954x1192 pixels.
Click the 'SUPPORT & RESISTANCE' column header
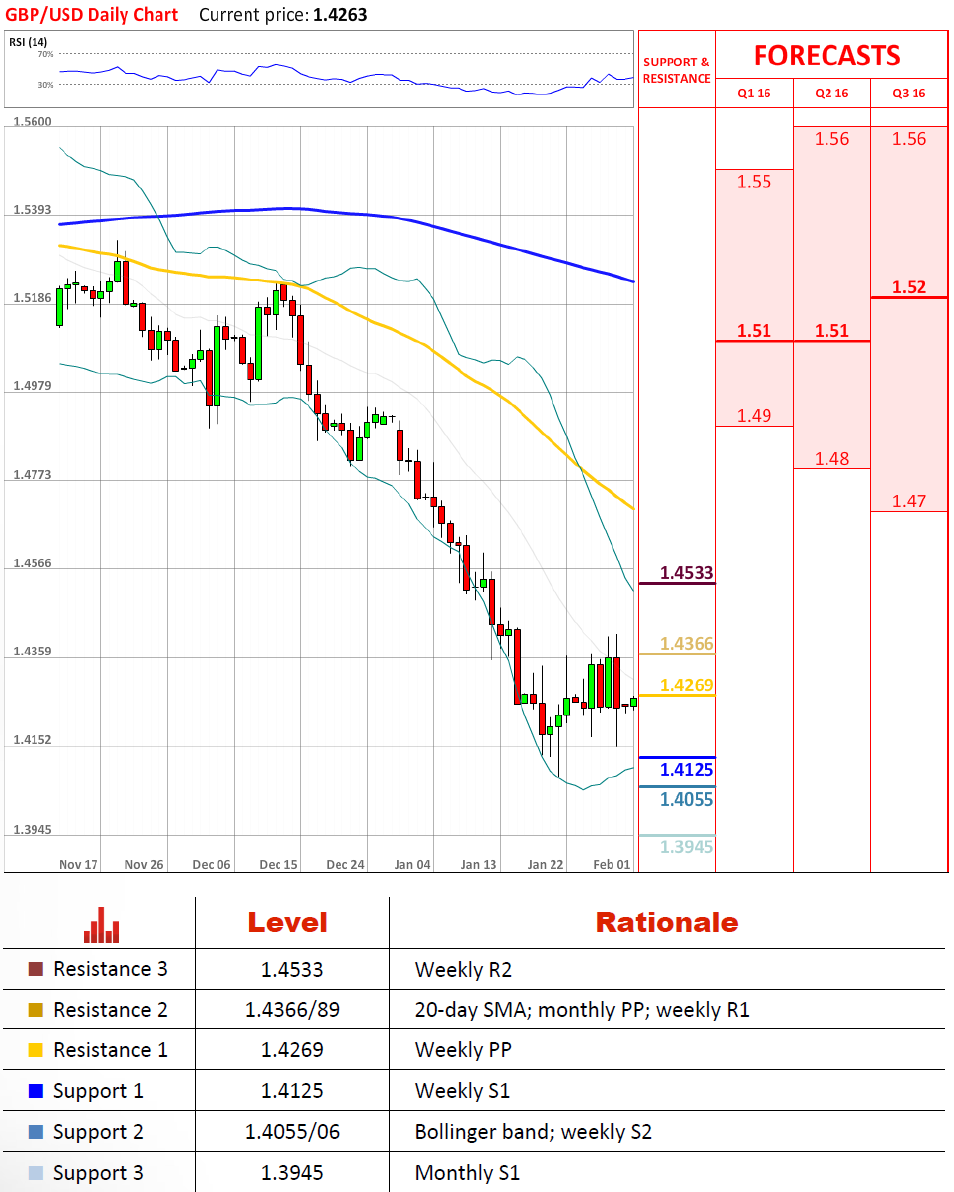pos(677,70)
